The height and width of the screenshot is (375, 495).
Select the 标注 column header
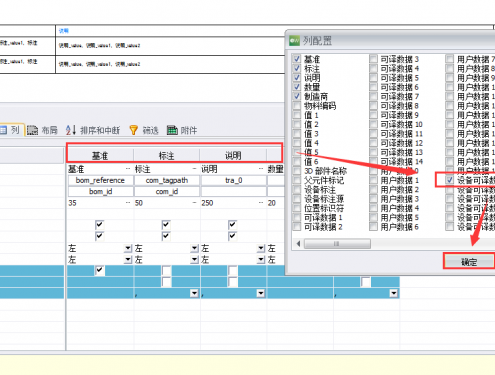coord(166,155)
